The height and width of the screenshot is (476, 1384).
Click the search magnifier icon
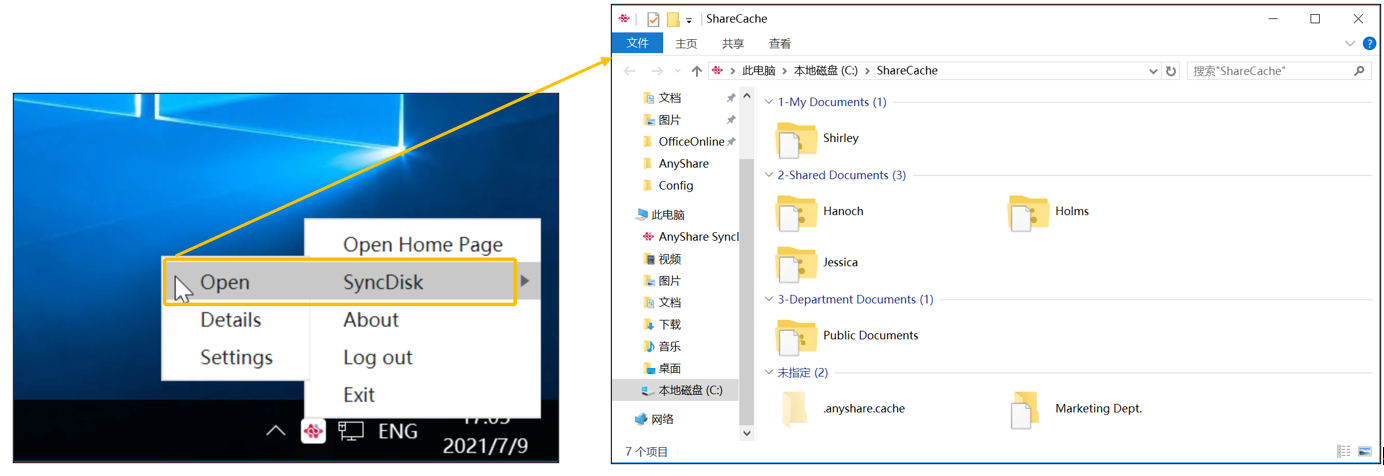[x=1359, y=71]
